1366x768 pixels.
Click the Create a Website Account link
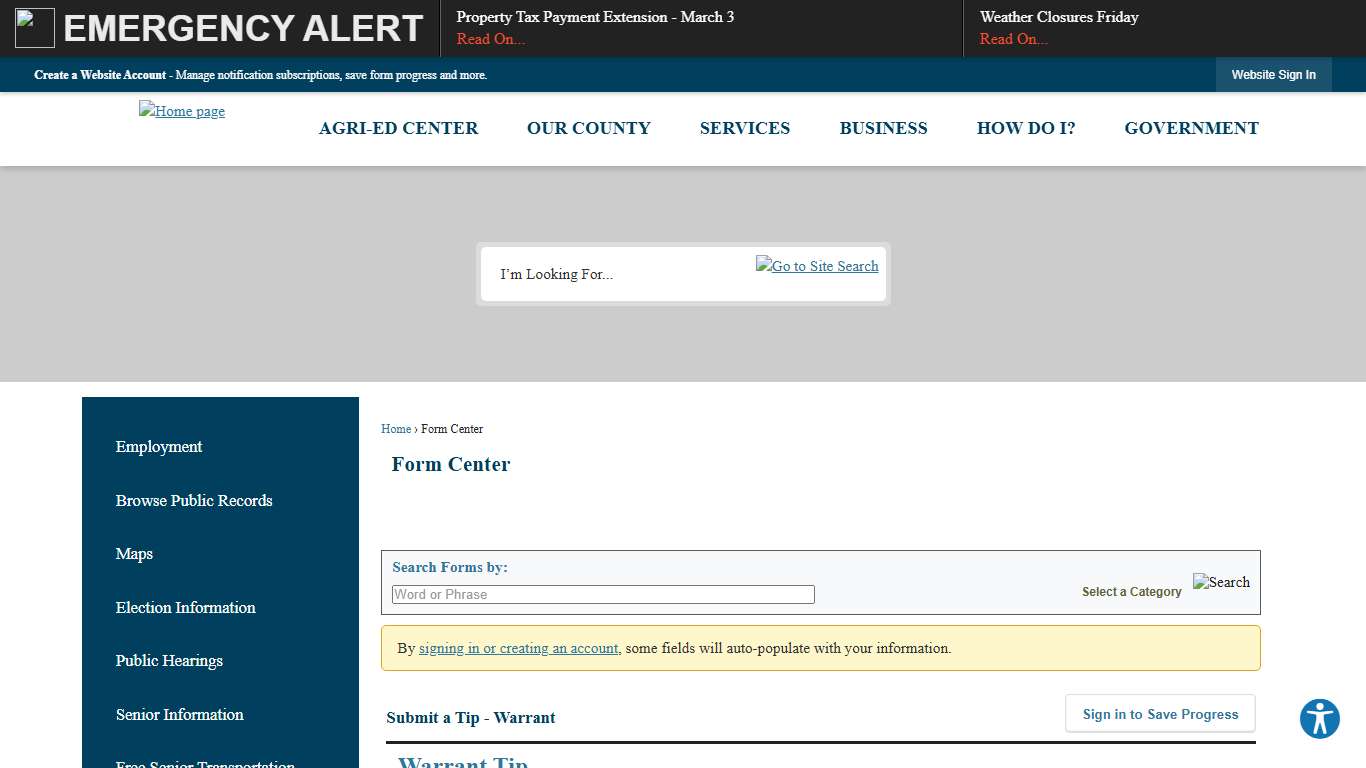point(100,75)
